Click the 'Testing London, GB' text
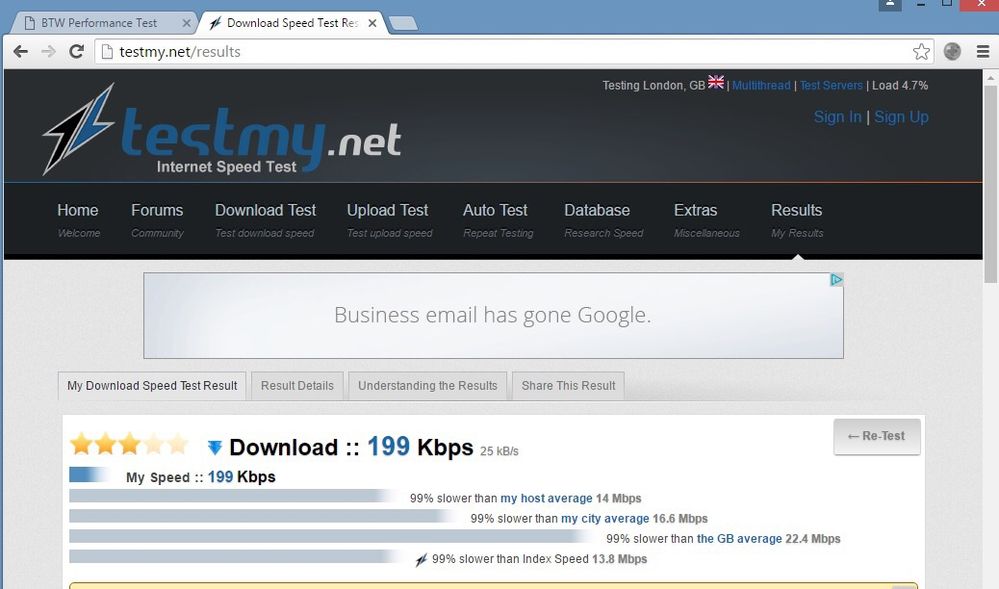 coord(654,85)
